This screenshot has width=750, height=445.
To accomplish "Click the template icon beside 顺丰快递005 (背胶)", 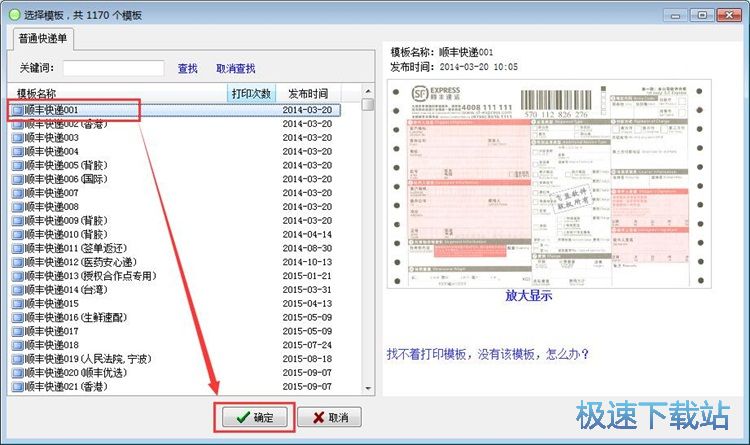I will pyautogui.click(x=18, y=166).
